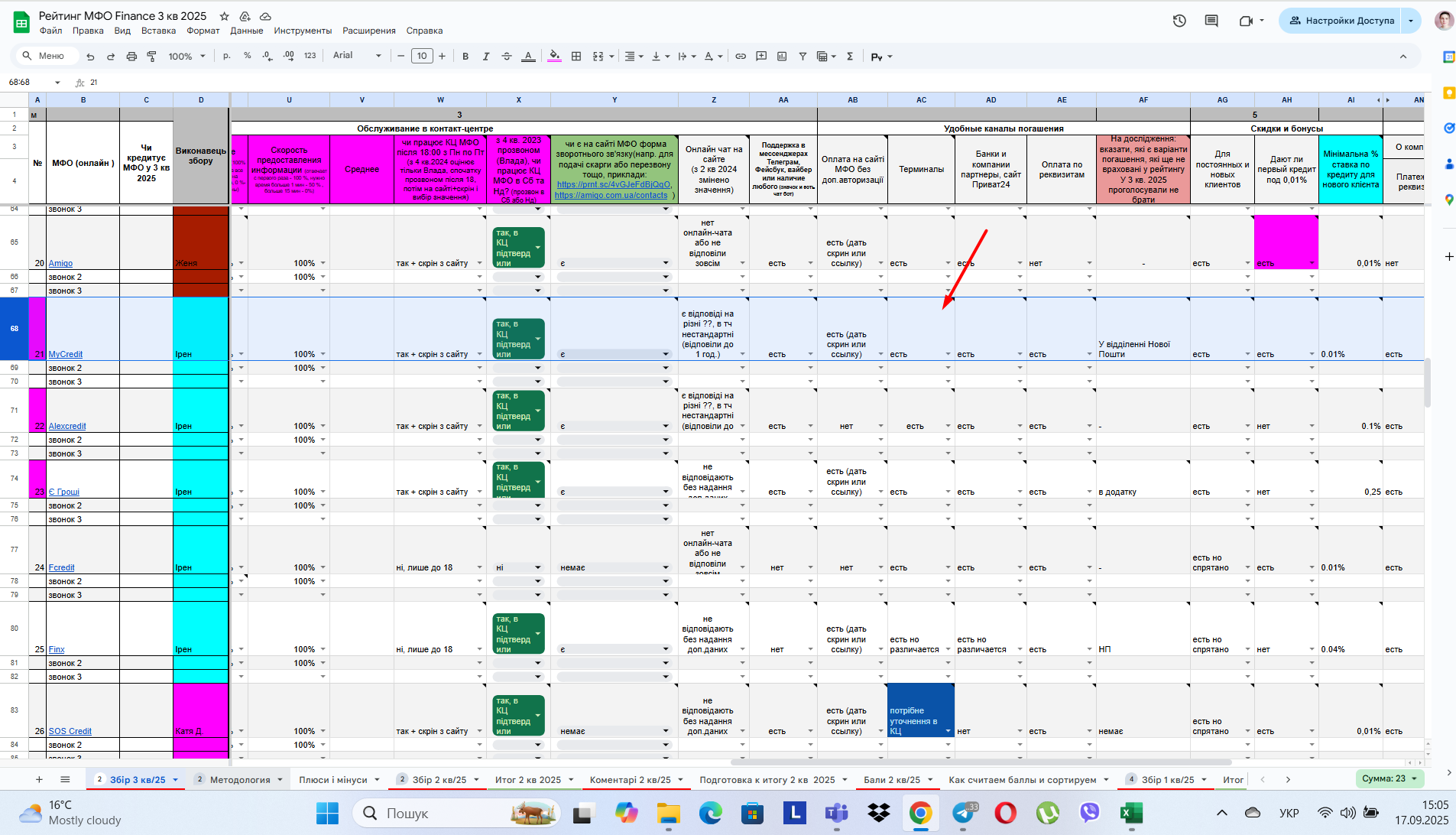Open Chrome from the taskbar

pos(920,813)
